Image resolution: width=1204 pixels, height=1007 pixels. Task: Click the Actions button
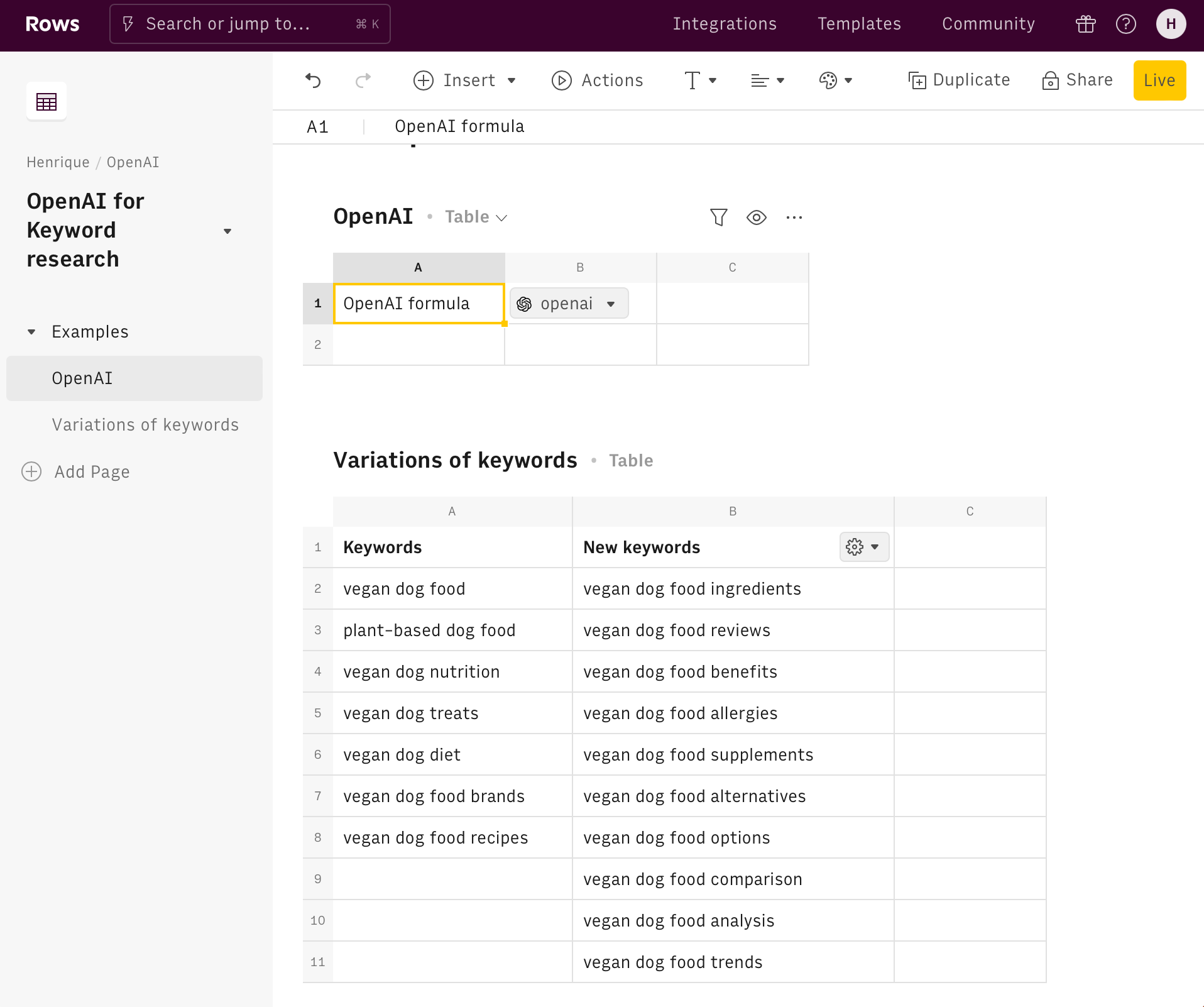click(597, 80)
